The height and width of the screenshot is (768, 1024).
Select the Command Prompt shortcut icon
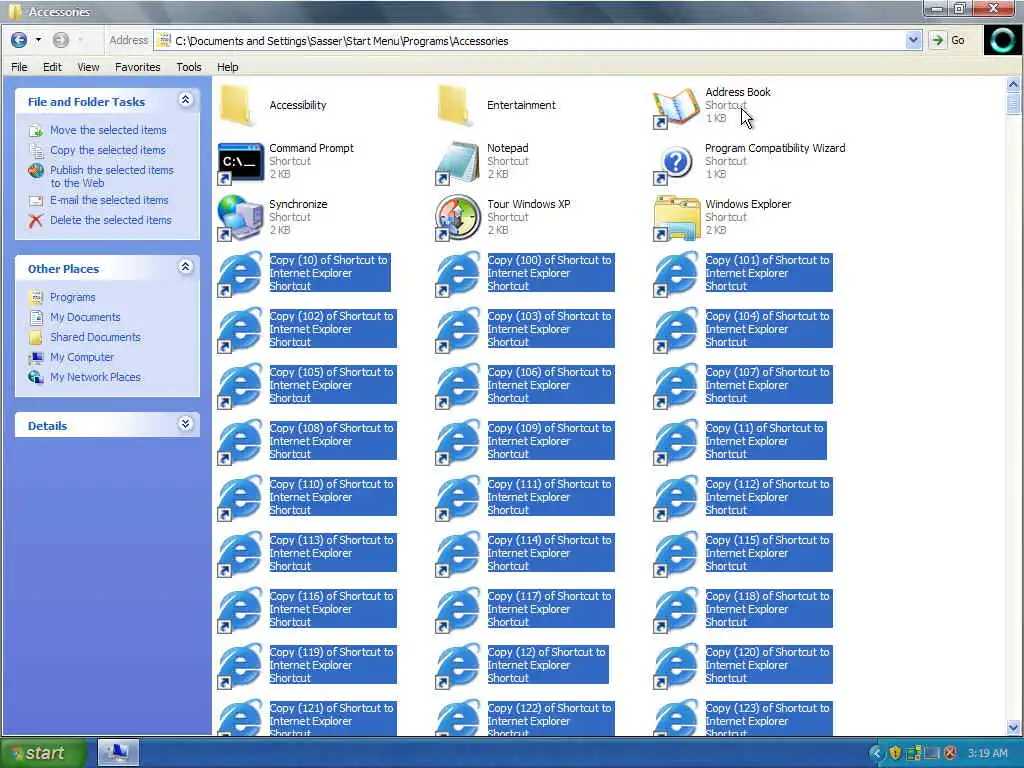point(240,163)
